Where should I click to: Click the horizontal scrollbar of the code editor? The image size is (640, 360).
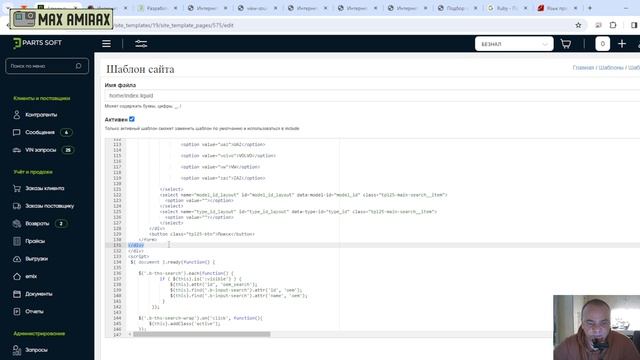(x=202, y=334)
